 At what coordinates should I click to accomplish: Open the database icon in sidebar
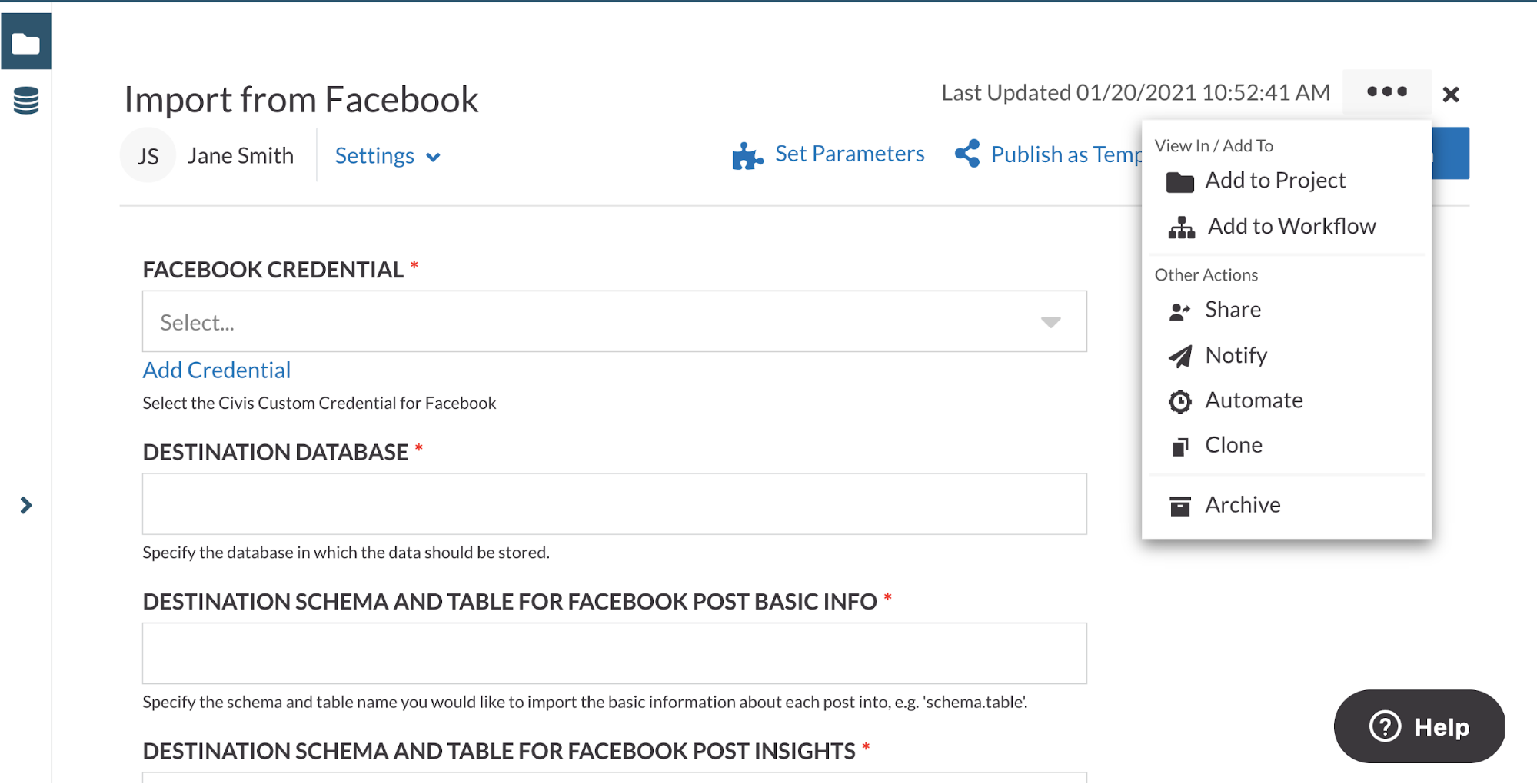(x=25, y=101)
